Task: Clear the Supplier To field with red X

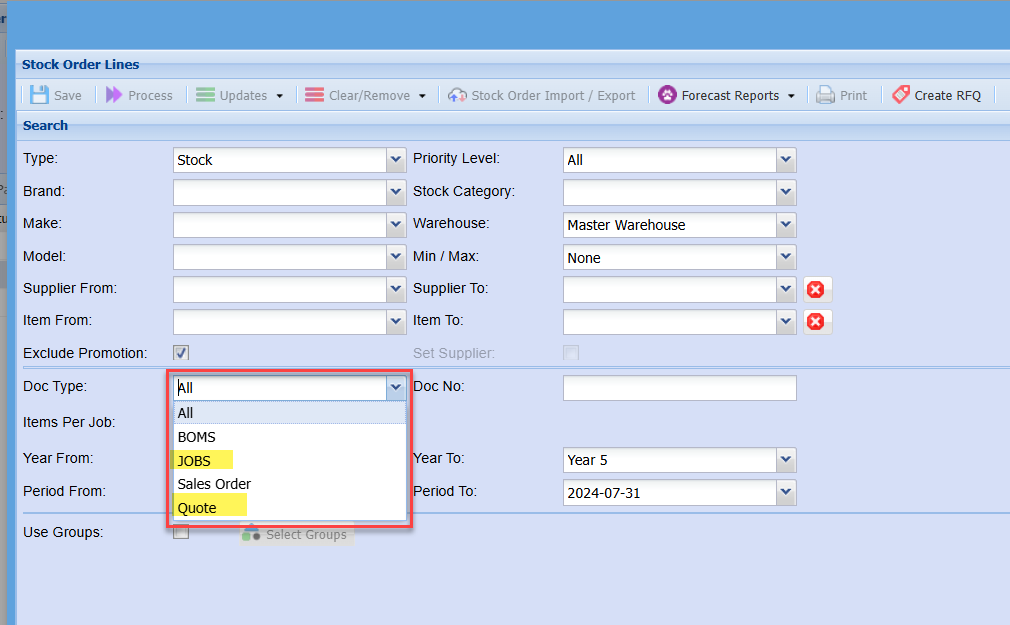Action: [x=815, y=289]
